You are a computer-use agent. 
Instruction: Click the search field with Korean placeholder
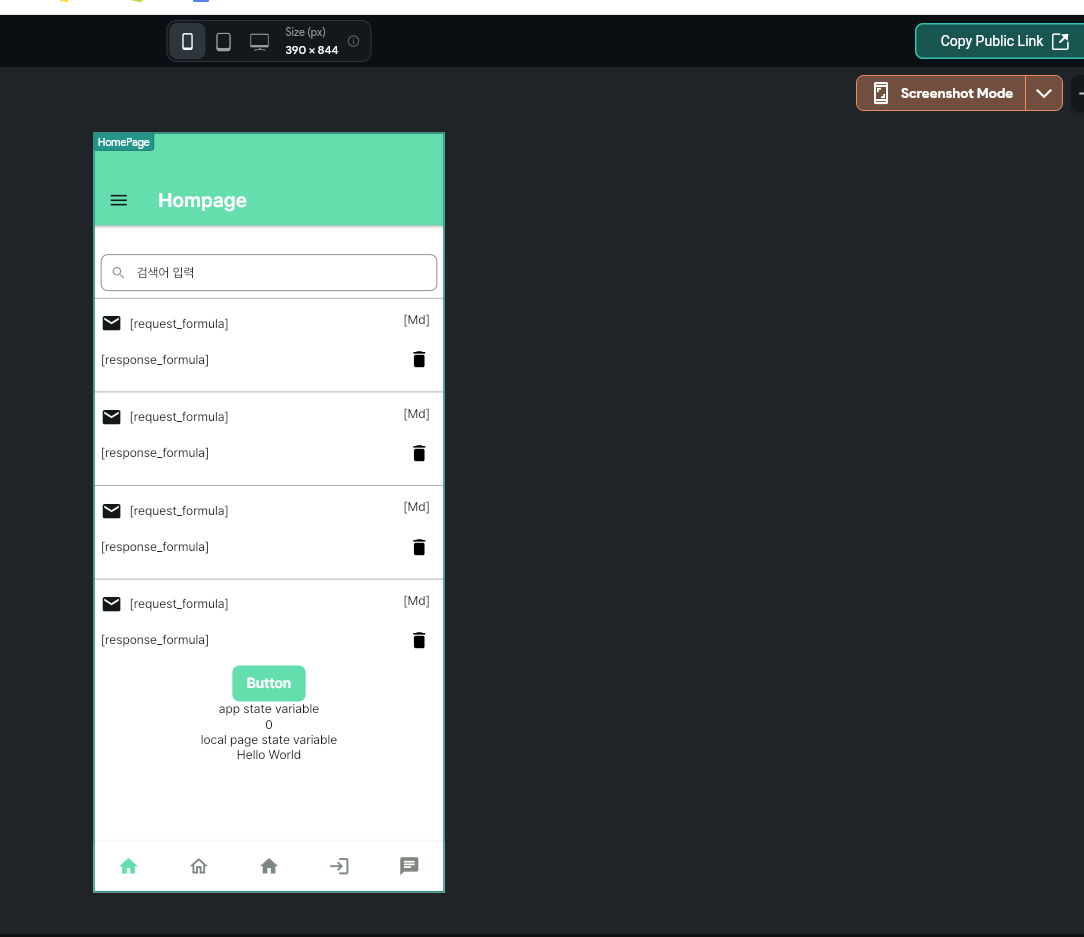(x=269, y=272)
